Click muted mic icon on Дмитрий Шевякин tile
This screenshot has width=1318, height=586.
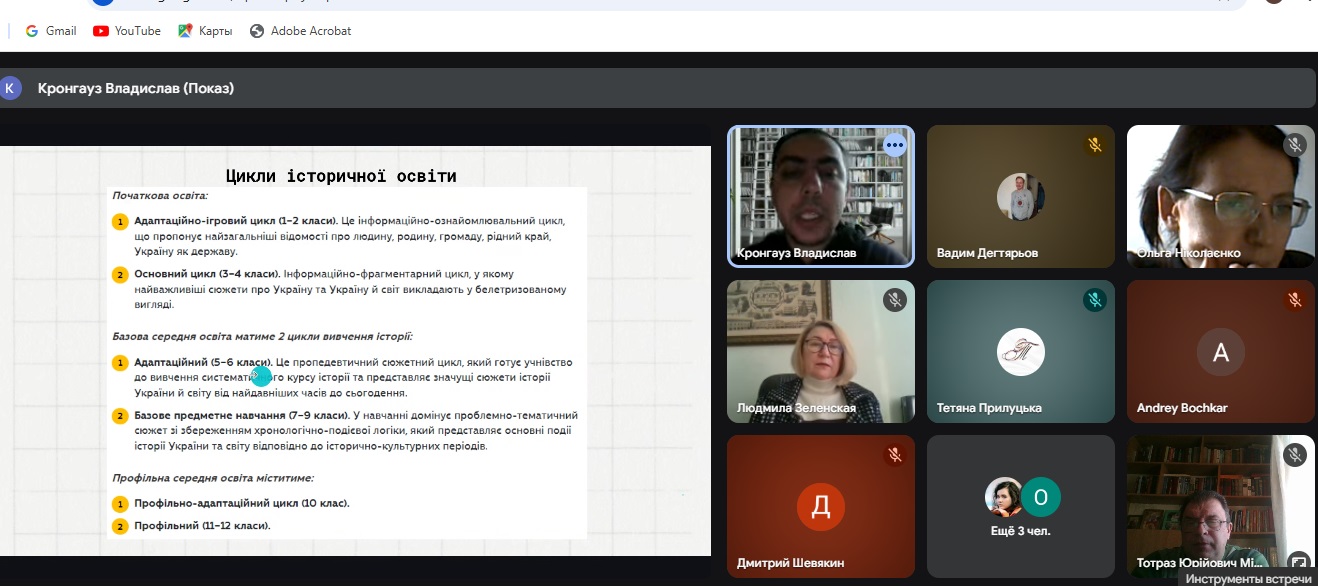(x=894, y=455)
